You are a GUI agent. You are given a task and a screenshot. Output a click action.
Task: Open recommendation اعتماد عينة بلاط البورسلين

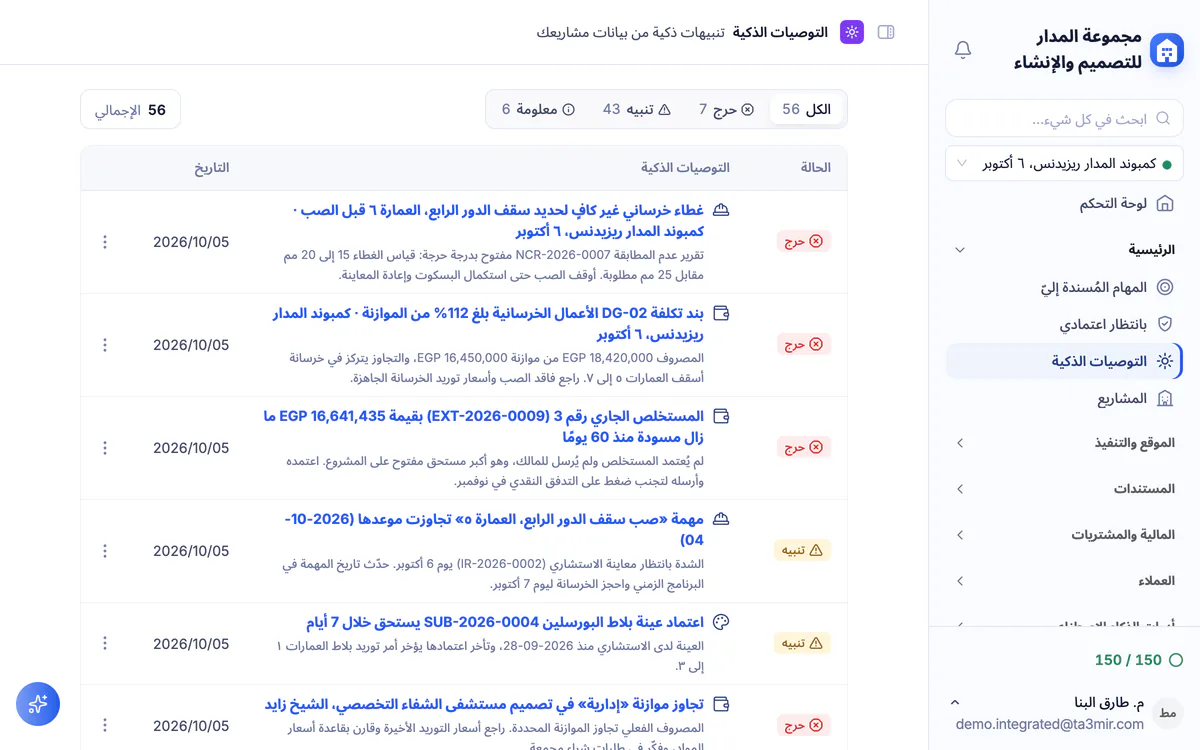505,622
